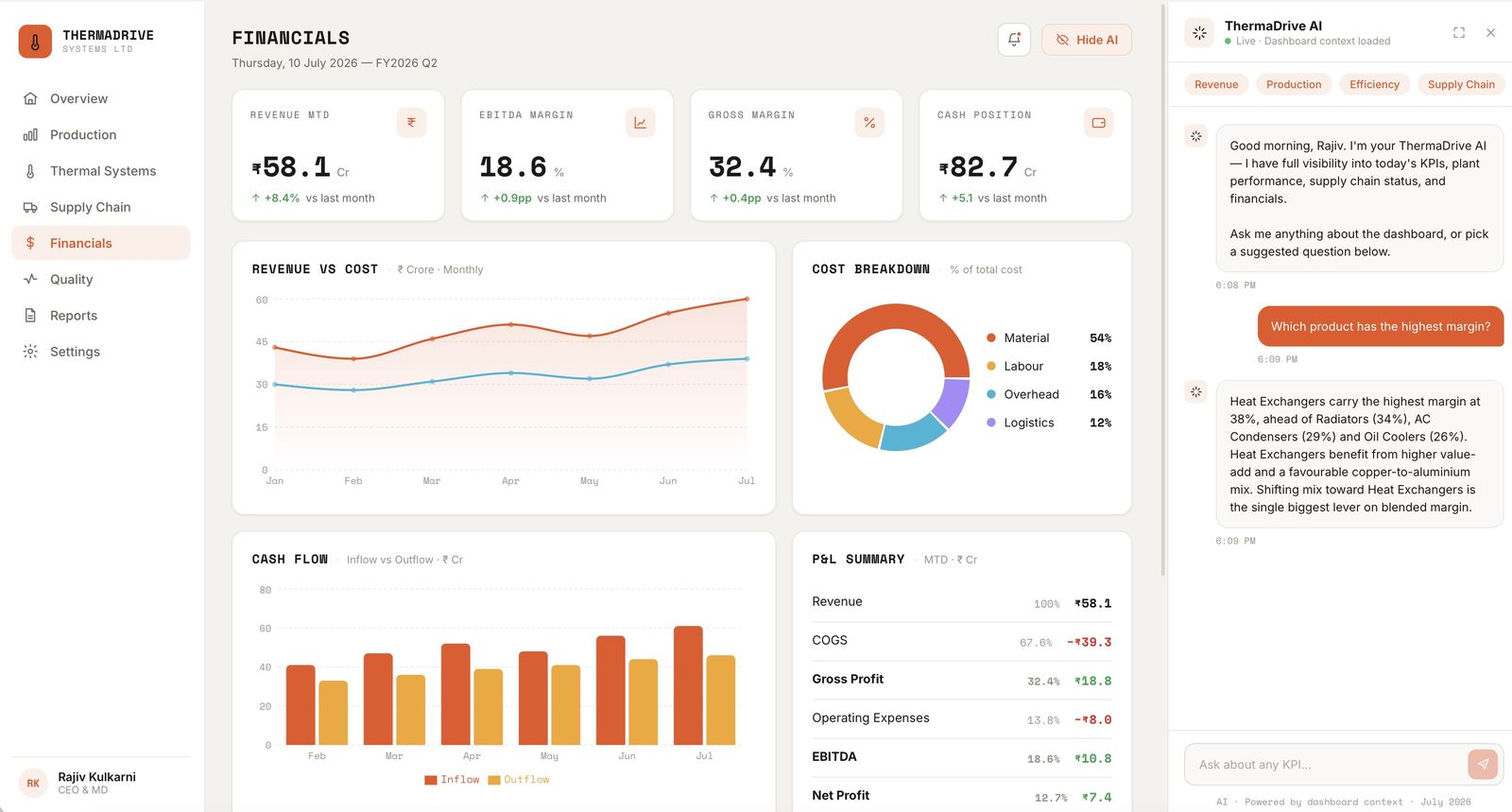Select the Financials sidebar item
This screenshot has width=1512, height=812.
(x=100, y=243)
